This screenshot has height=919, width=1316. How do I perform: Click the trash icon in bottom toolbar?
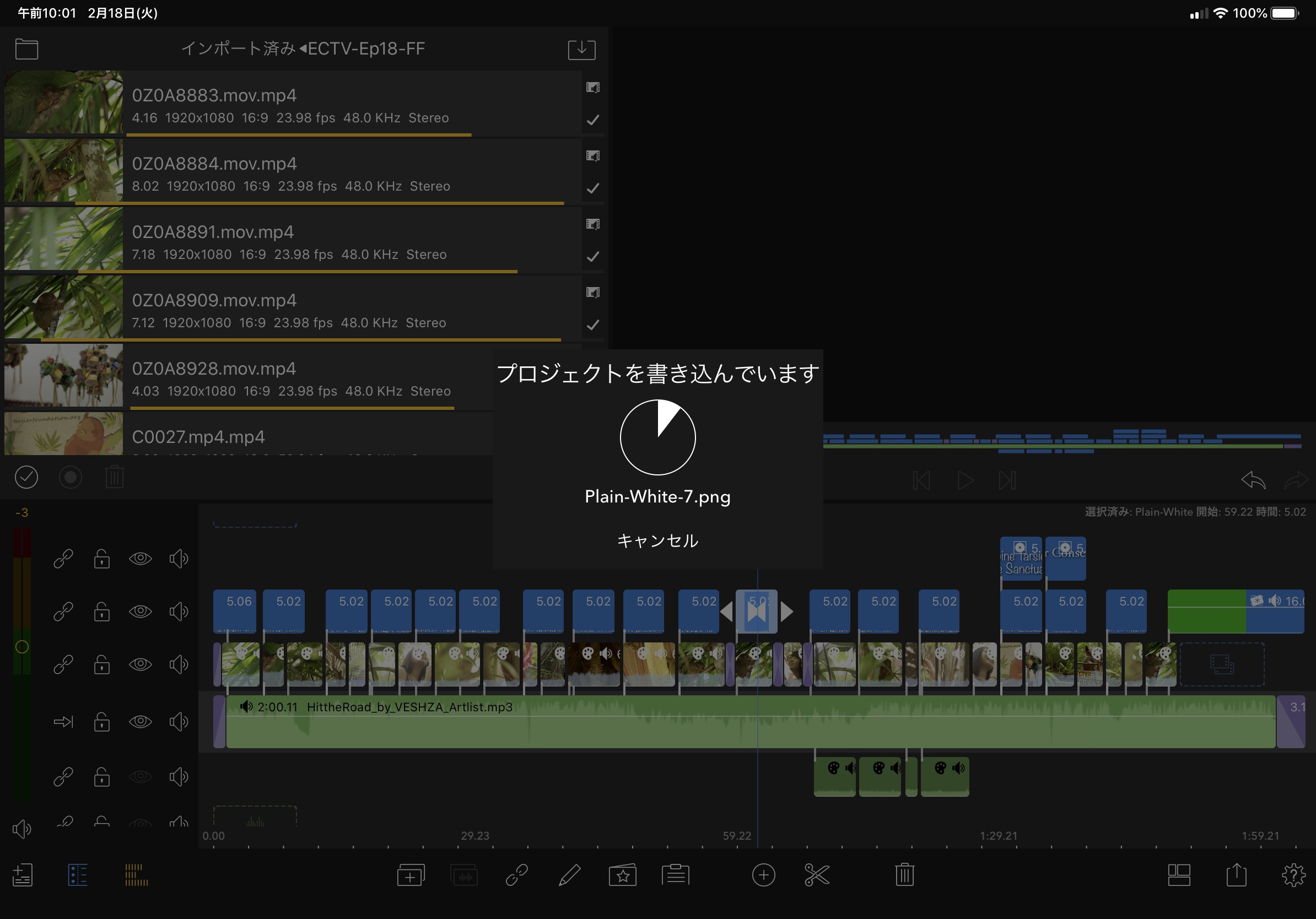904,875
